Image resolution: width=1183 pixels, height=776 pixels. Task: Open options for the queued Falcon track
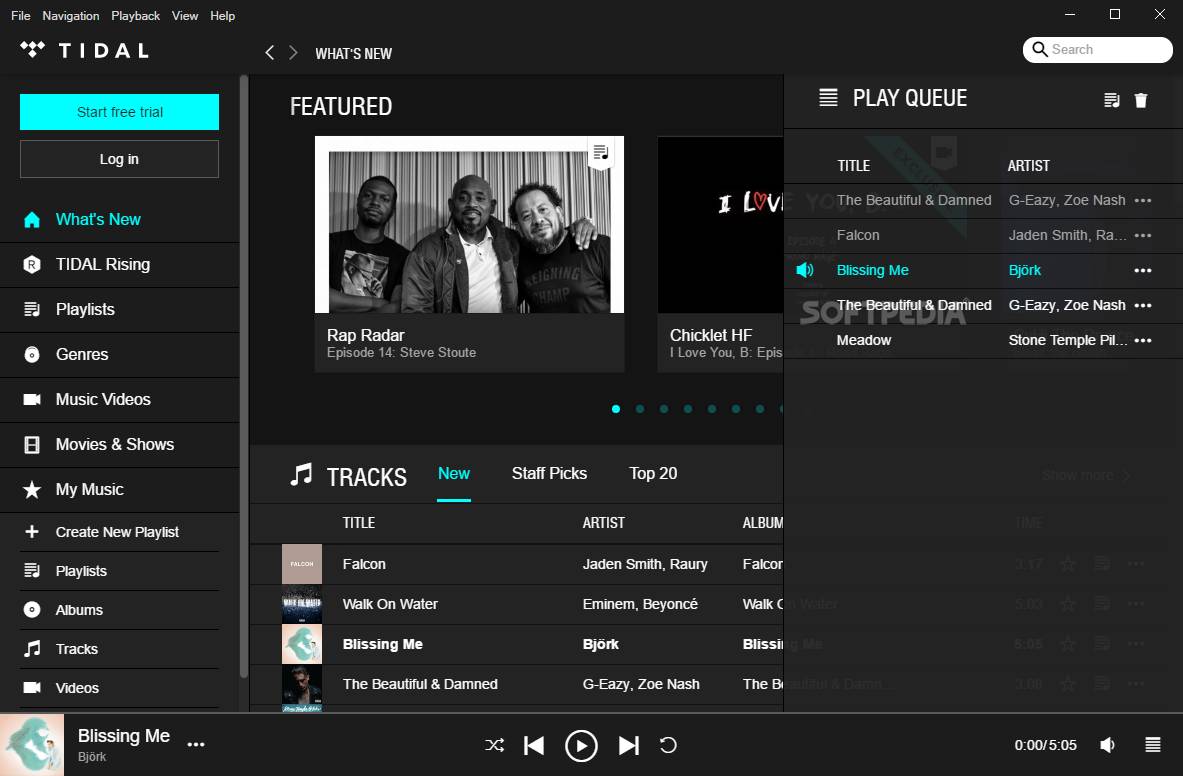coord(1143,235)
